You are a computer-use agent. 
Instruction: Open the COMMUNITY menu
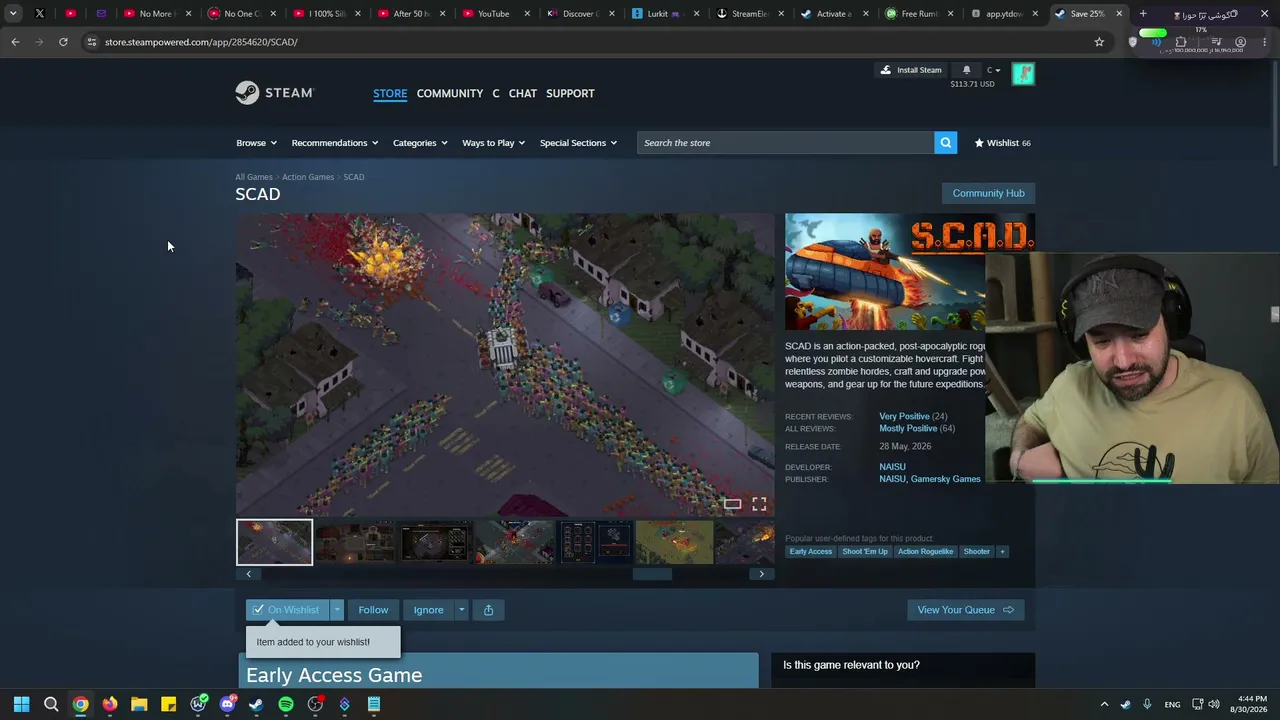point(450,93)
